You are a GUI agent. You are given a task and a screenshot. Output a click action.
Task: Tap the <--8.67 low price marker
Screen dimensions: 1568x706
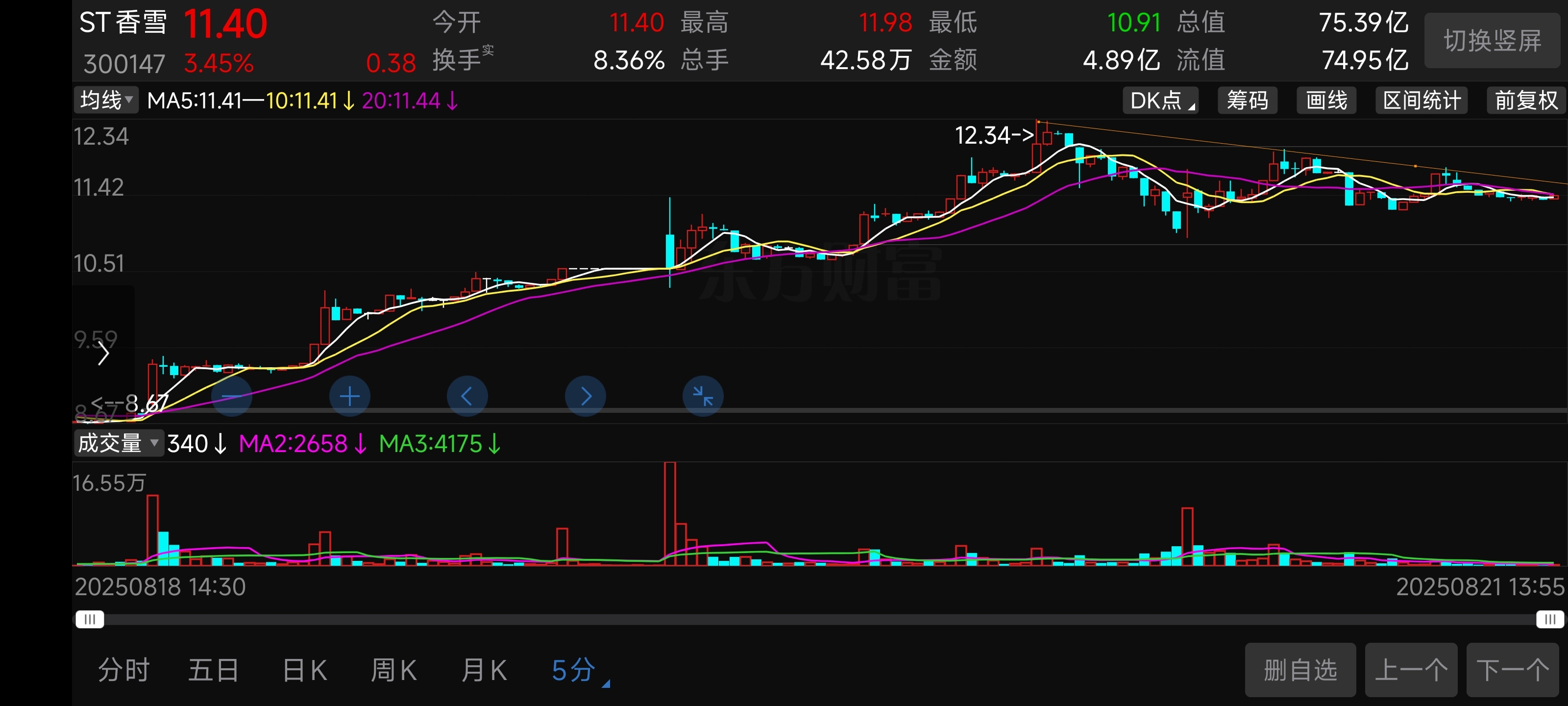(129, 404)
